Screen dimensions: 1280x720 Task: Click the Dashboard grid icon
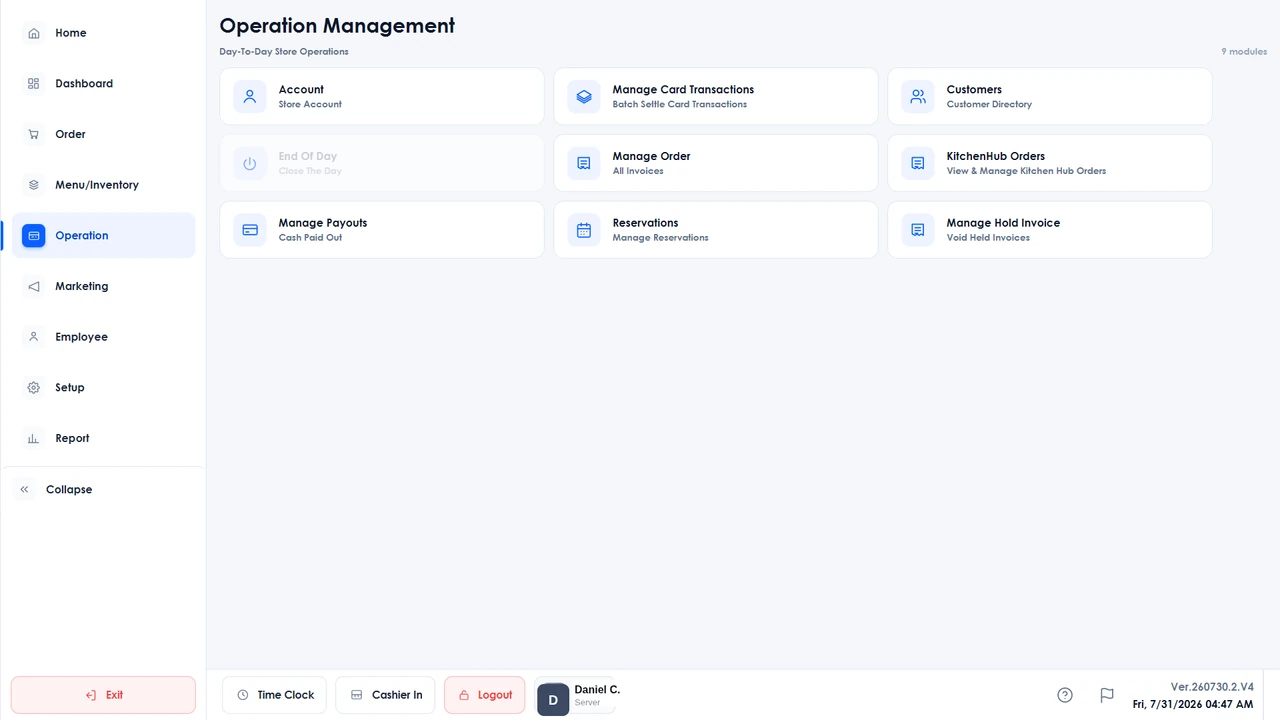[34, 84]
